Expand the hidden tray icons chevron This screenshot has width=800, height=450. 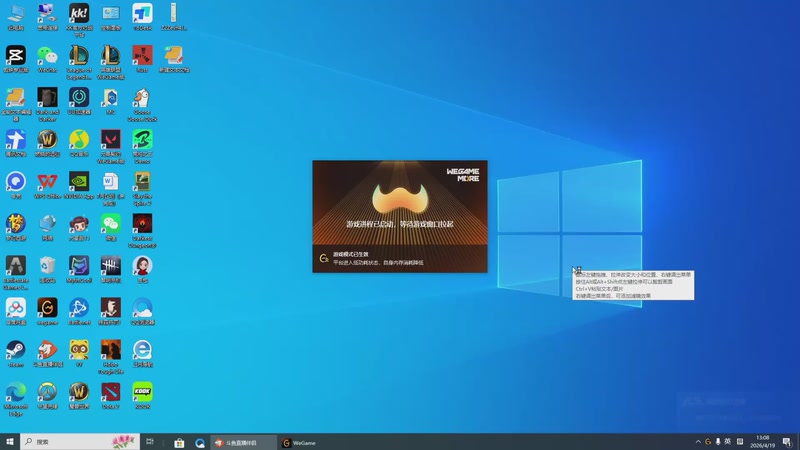pyautogui.click(x=698, y=442)
